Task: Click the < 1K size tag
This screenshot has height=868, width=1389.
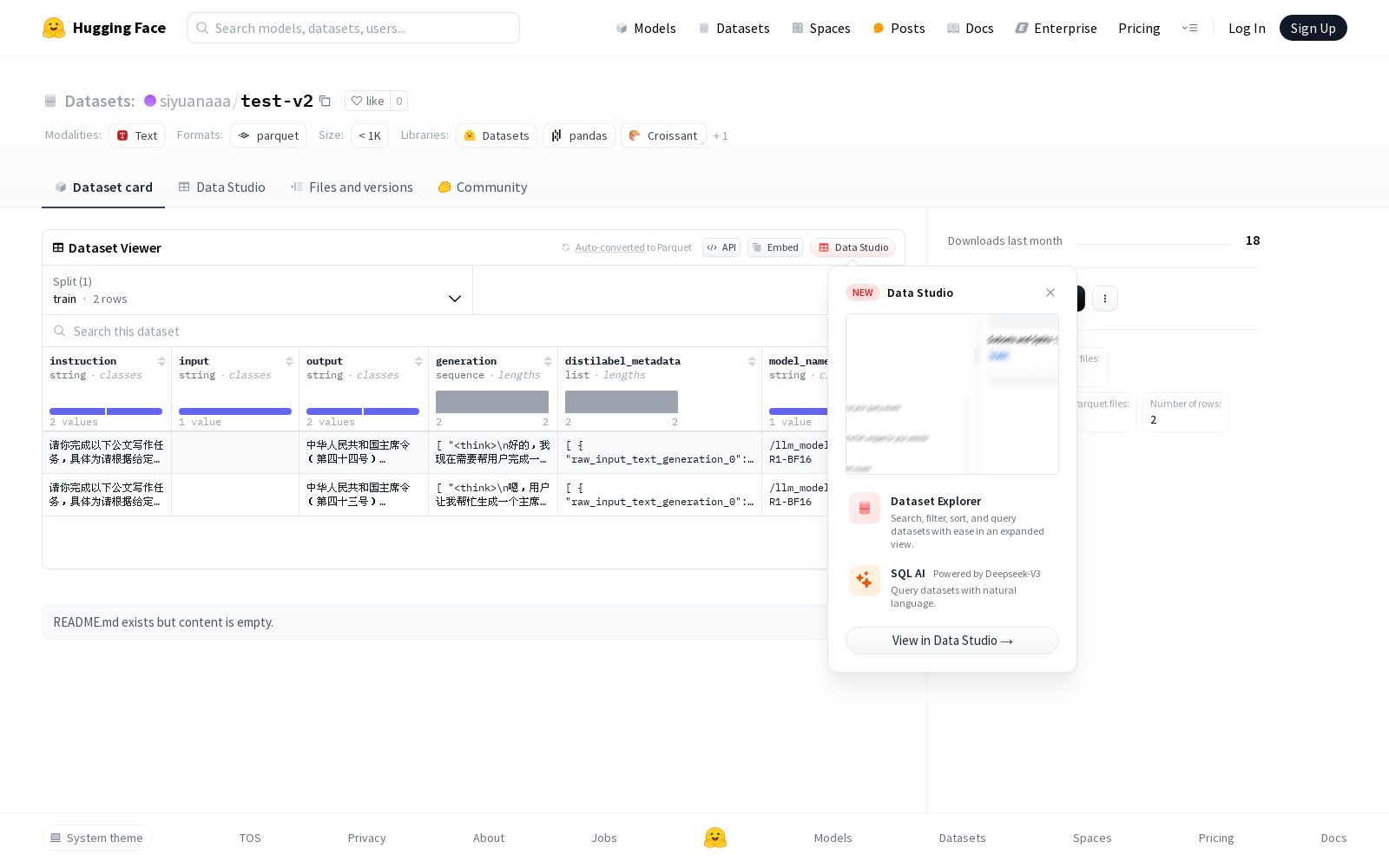Action: [x=370, y=135]
